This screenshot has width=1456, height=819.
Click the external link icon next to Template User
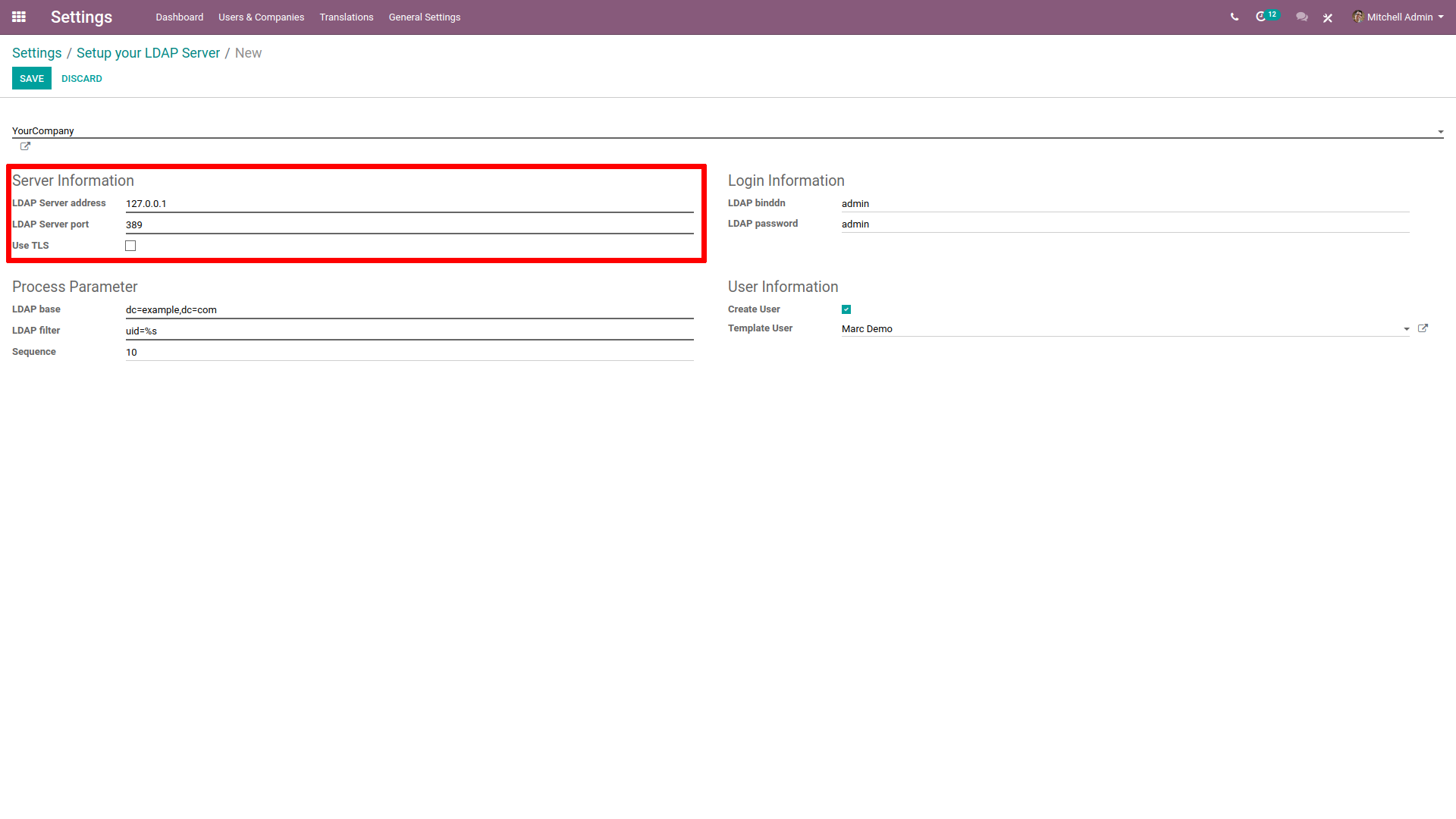1423,327
